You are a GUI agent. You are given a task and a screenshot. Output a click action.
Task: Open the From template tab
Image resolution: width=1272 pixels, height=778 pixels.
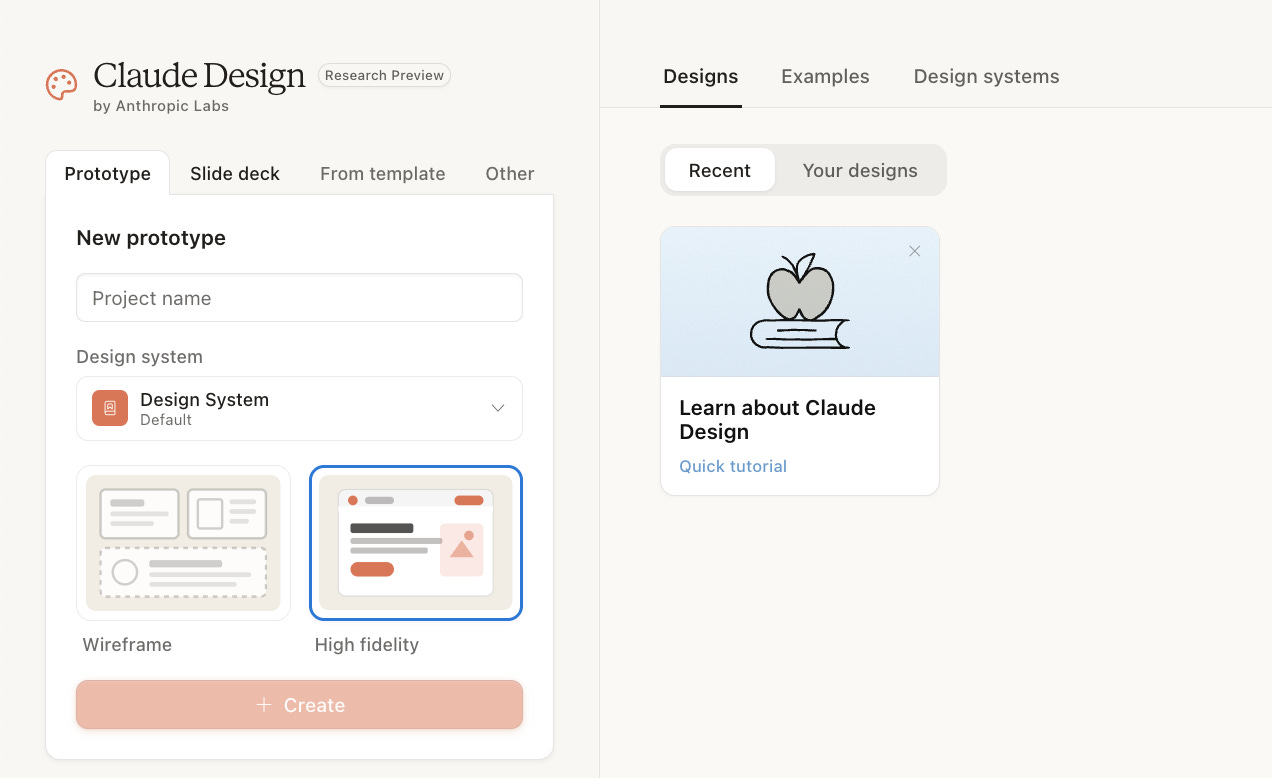point(382,173)
